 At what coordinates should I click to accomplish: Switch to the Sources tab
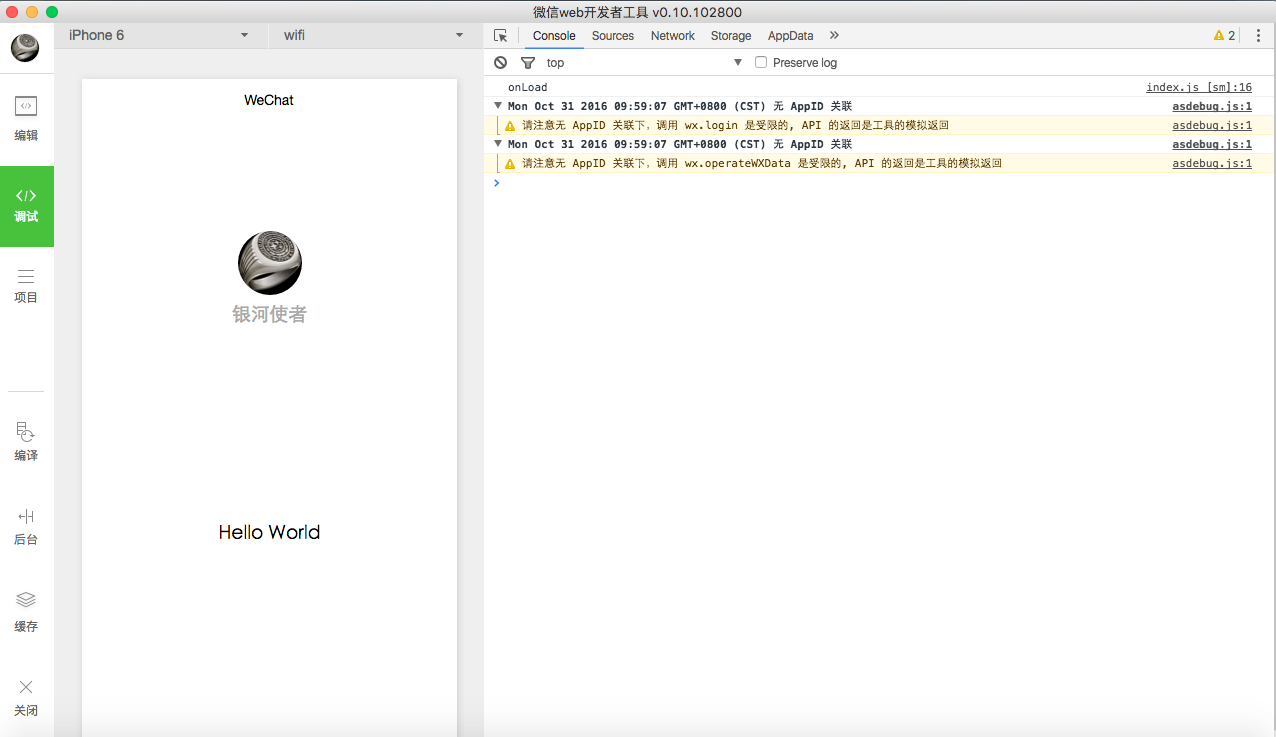click(x=613, y=36)
